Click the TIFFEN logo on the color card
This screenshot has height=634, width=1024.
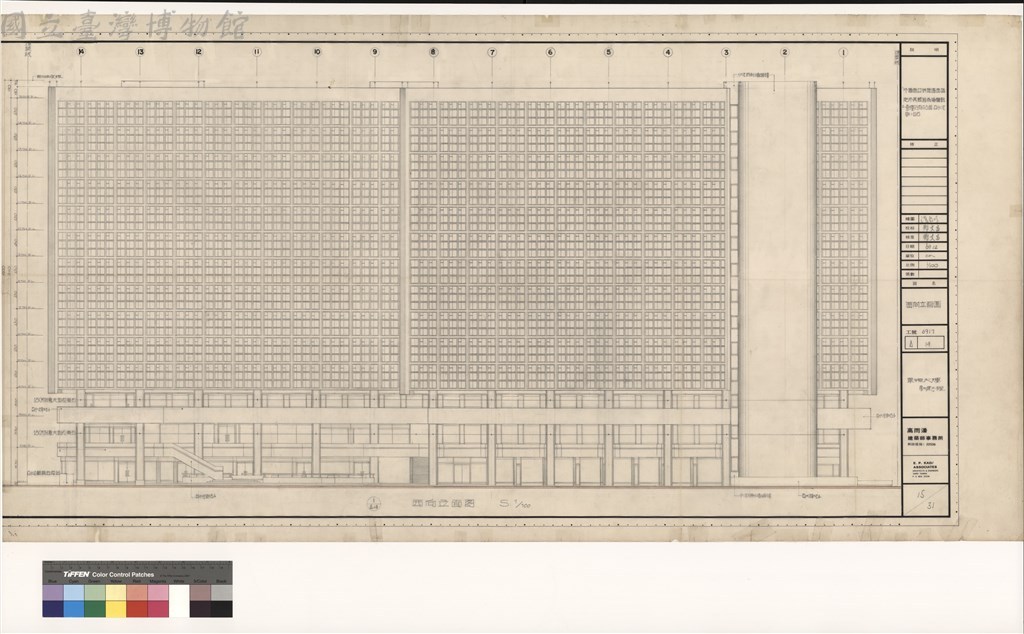pos(76,575)
